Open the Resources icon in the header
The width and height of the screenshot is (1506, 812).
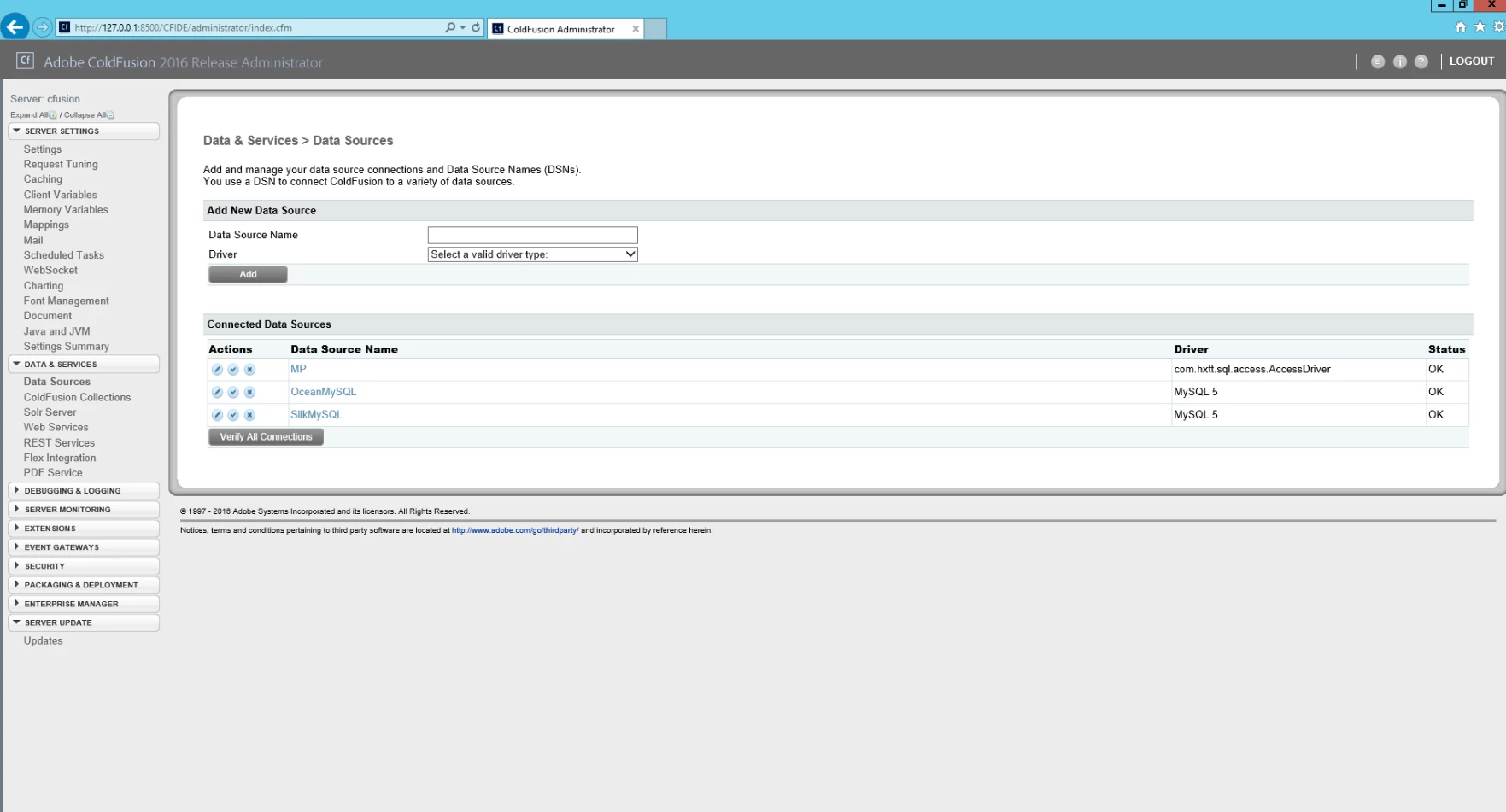coord(1378,61)
